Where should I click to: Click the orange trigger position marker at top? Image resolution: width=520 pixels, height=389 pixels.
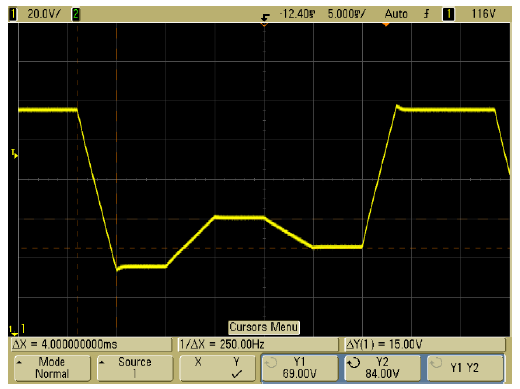pyautogui.click(x=386, y=24)
